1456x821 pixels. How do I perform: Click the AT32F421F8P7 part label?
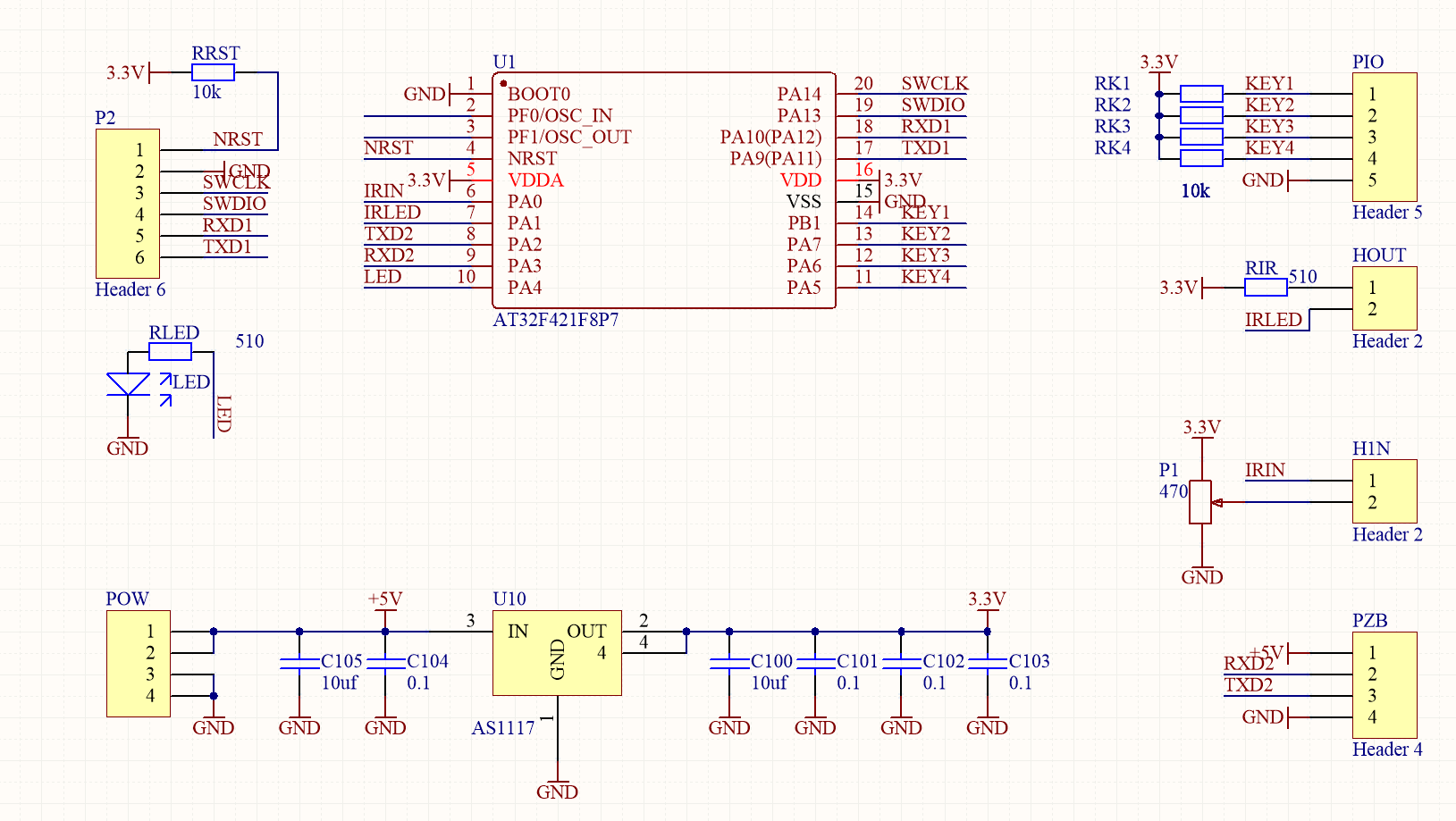(x=556, y=319)
